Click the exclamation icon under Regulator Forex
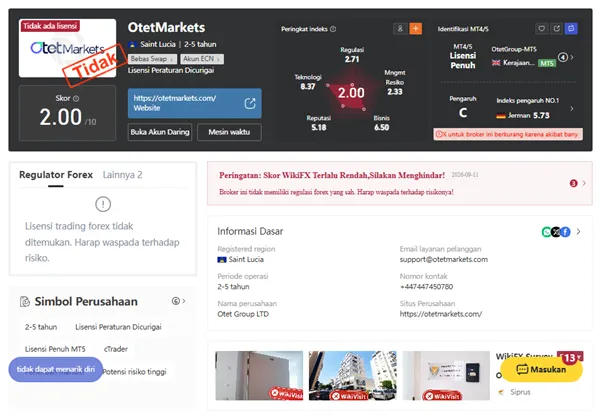Screen dimensions: 601x416 (103, 204)
